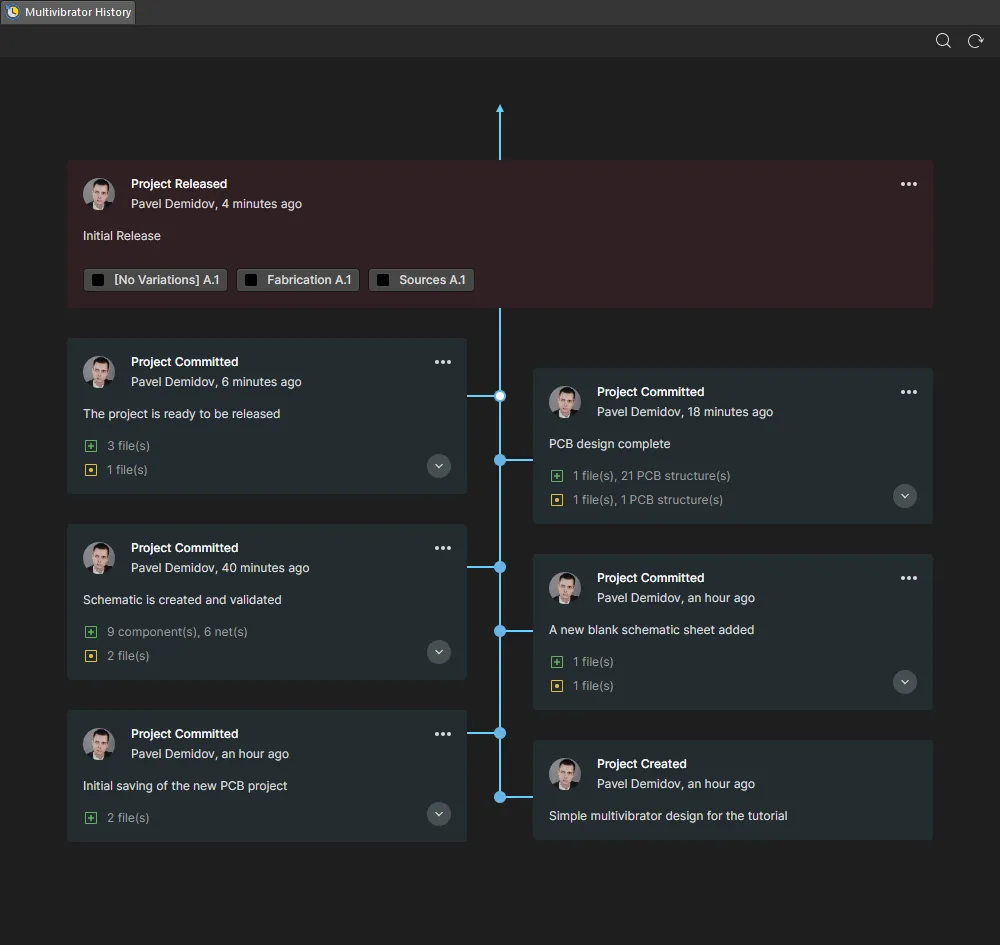Screen dimensions: 1000x945
Task: Open more options on 'blank schematic sheet' commit
Action: [909, 578]
